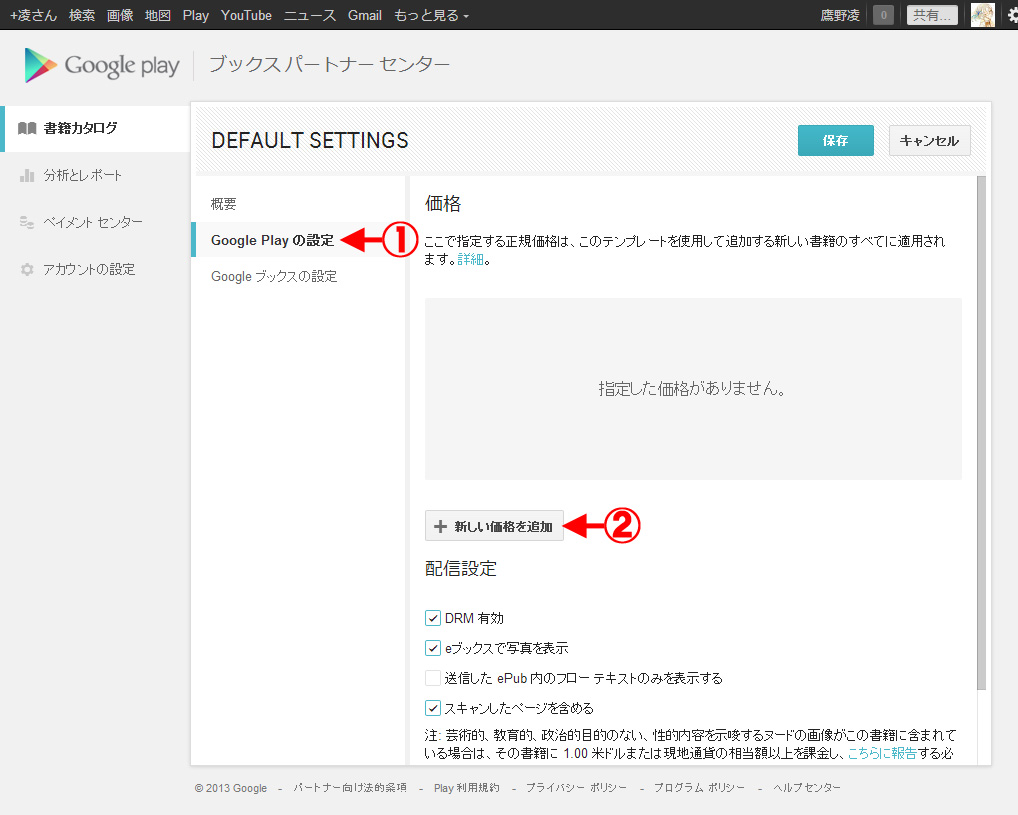Open プライバシー ポリシー footer link
Viewport: 1018px width, 815px height.
[x=576, y=788]
